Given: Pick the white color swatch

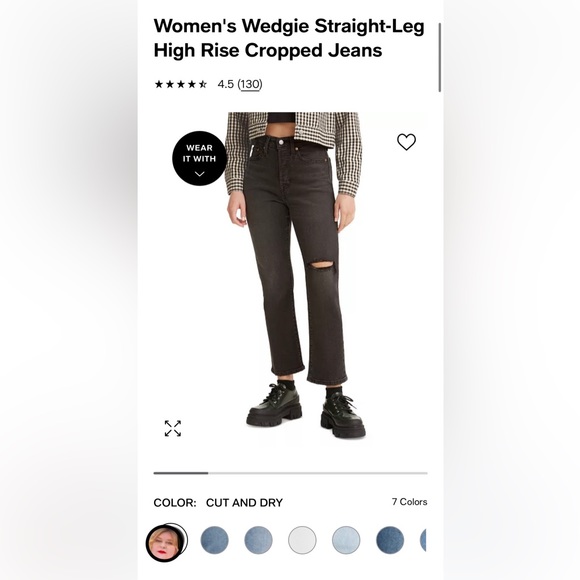Looking at the screenshot, I should [302, 540].
